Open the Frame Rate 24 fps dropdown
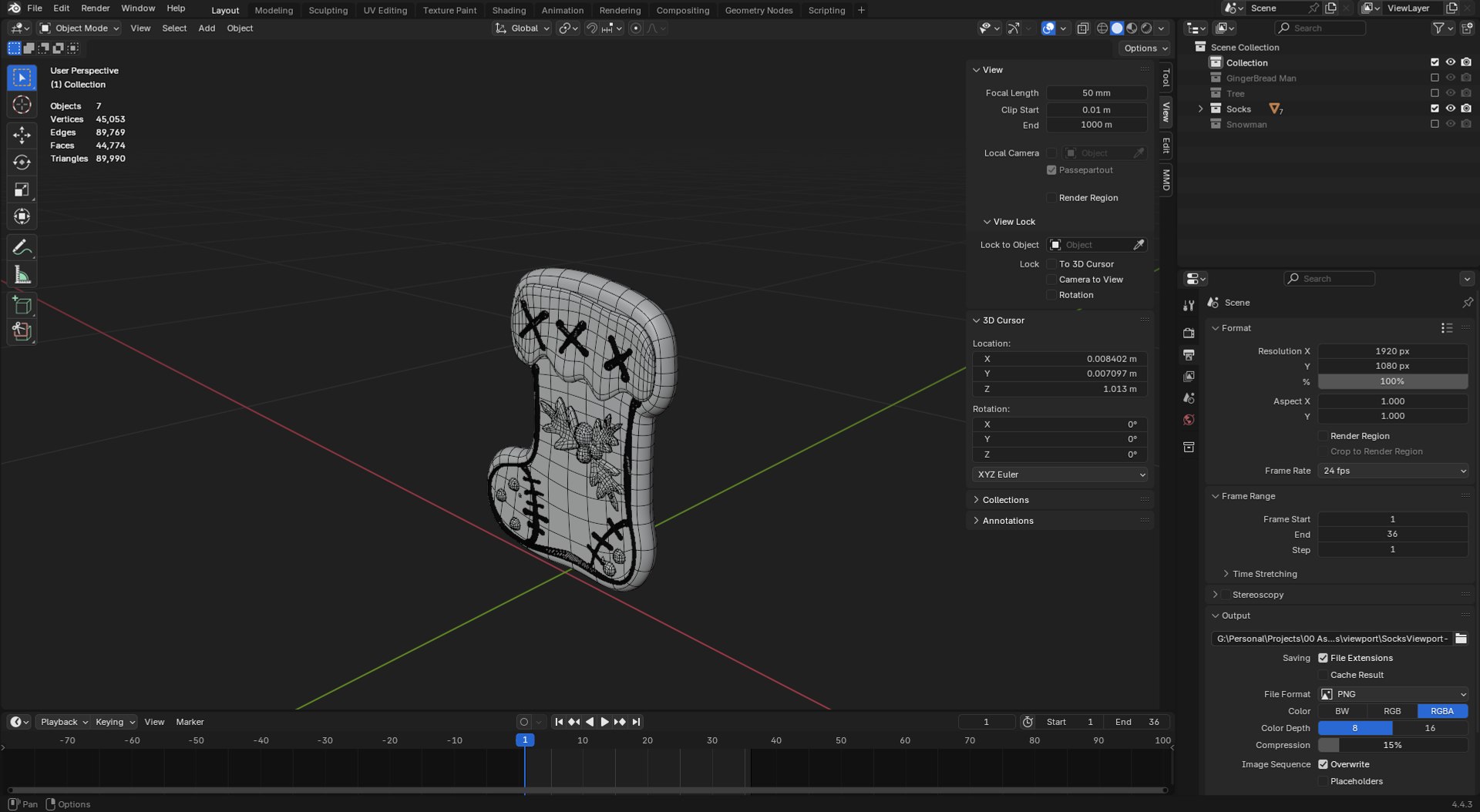This screenshot has height=812, width=1480. pyautogui.click(x=1393, y=471)
